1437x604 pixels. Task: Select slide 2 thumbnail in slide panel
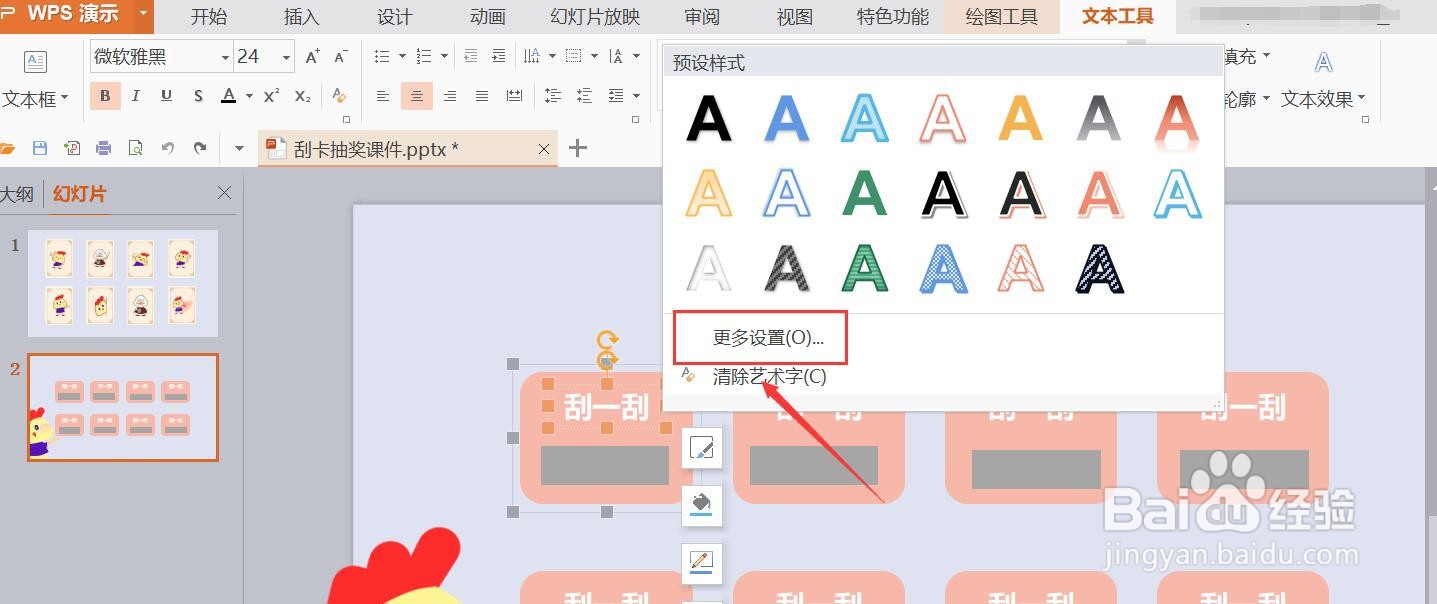(x=122, y=407)
